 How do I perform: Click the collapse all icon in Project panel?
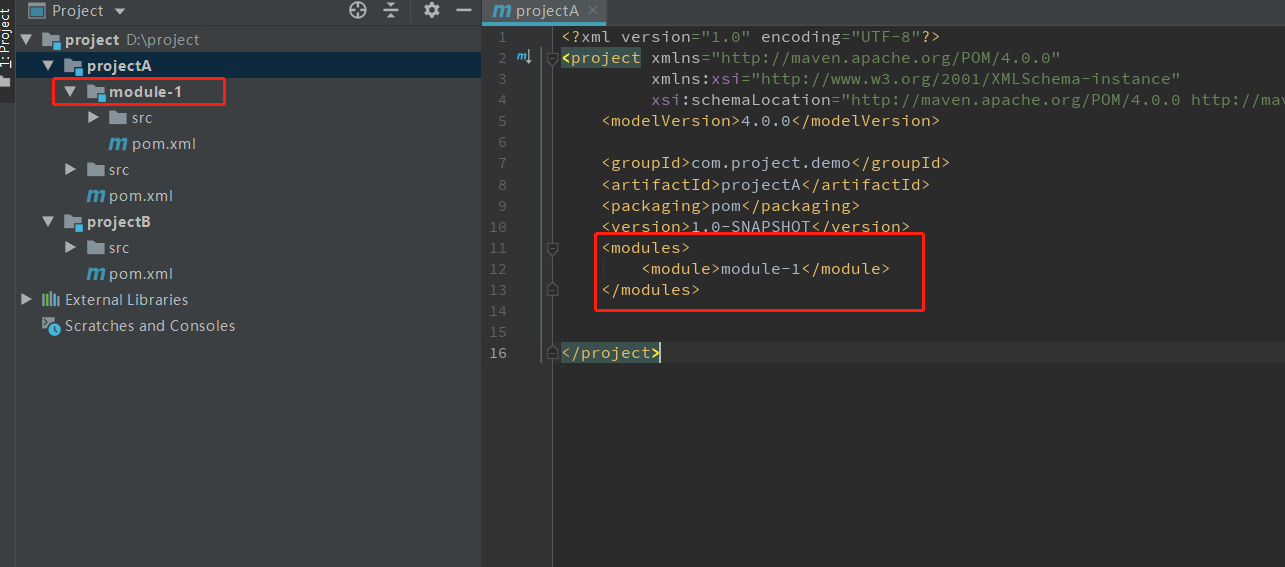point(391,10)
